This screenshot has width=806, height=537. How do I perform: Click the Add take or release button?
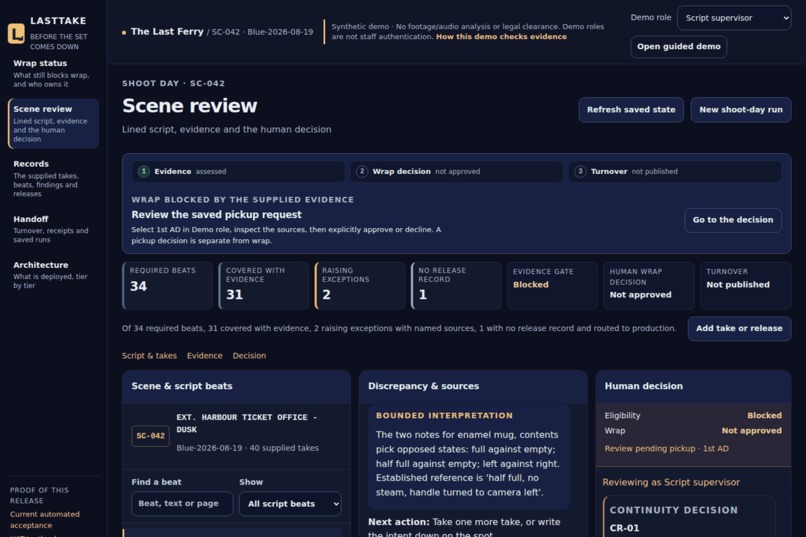[x=739, y=328]
